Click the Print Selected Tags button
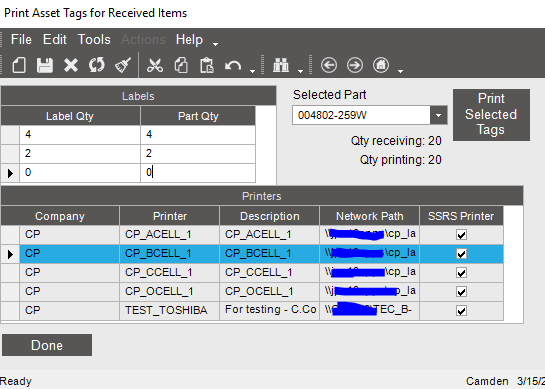 pos(491,115)
